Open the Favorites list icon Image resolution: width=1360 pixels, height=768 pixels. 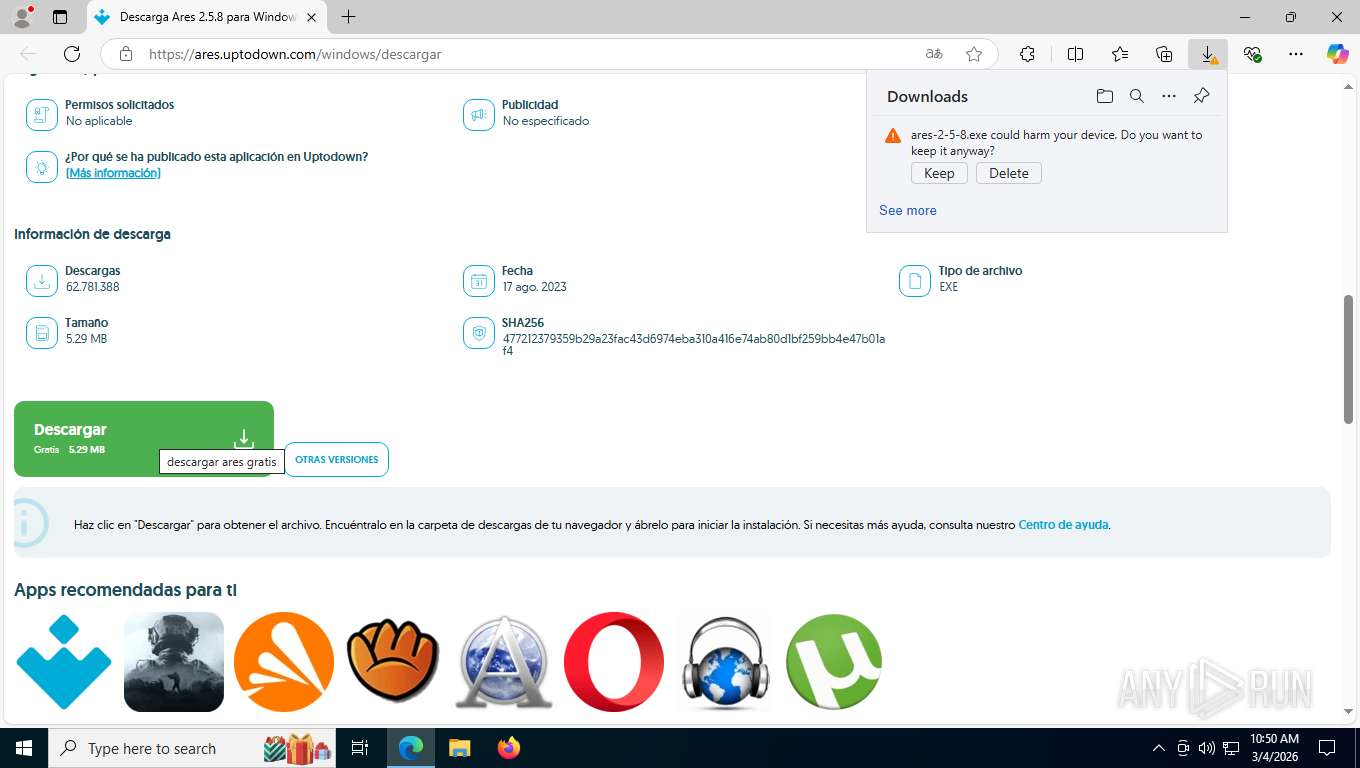tap(1120, 54)
